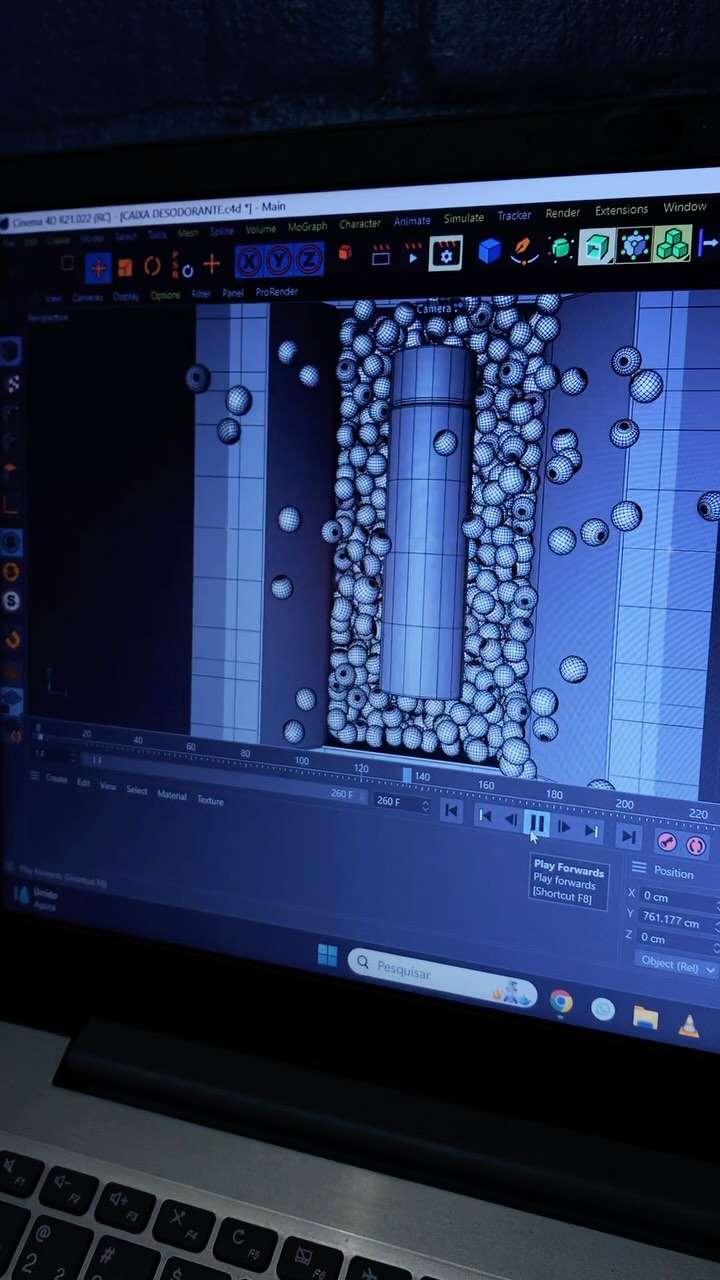720x1280 pixels.
Task: Toggle the X axis lock
Action: (249, 262)
